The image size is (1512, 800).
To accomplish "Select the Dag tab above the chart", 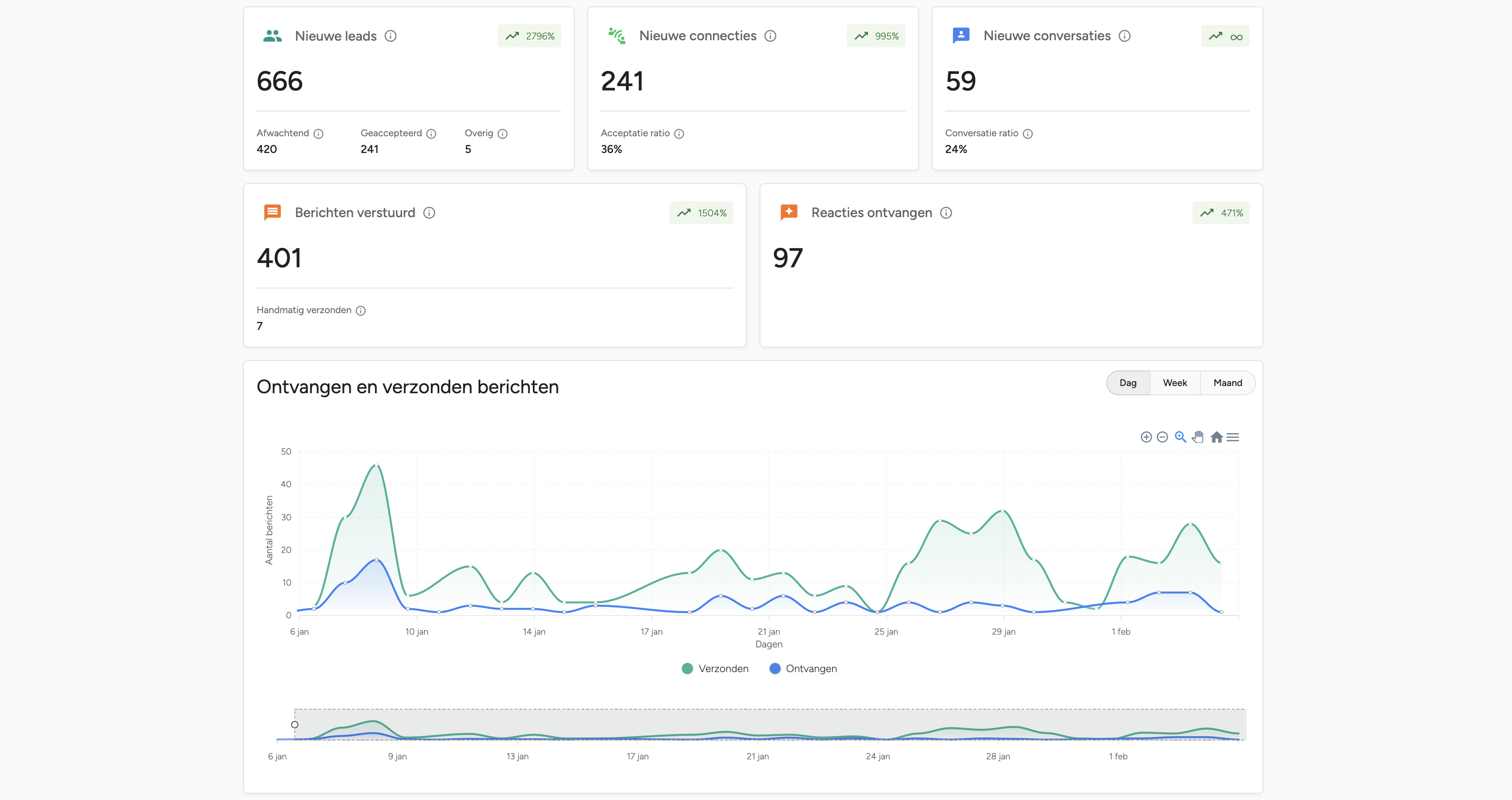I will [1127, 383].
